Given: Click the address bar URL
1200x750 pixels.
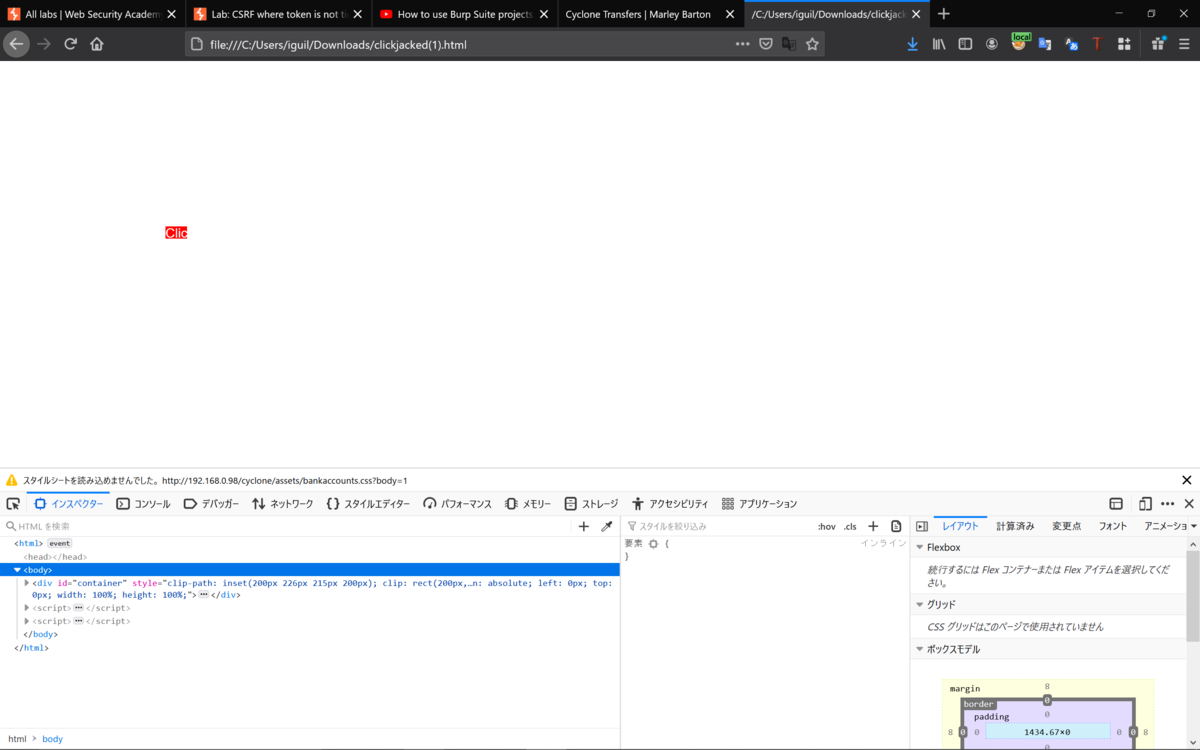Looking at the screenshot, I should pos(338,44).
